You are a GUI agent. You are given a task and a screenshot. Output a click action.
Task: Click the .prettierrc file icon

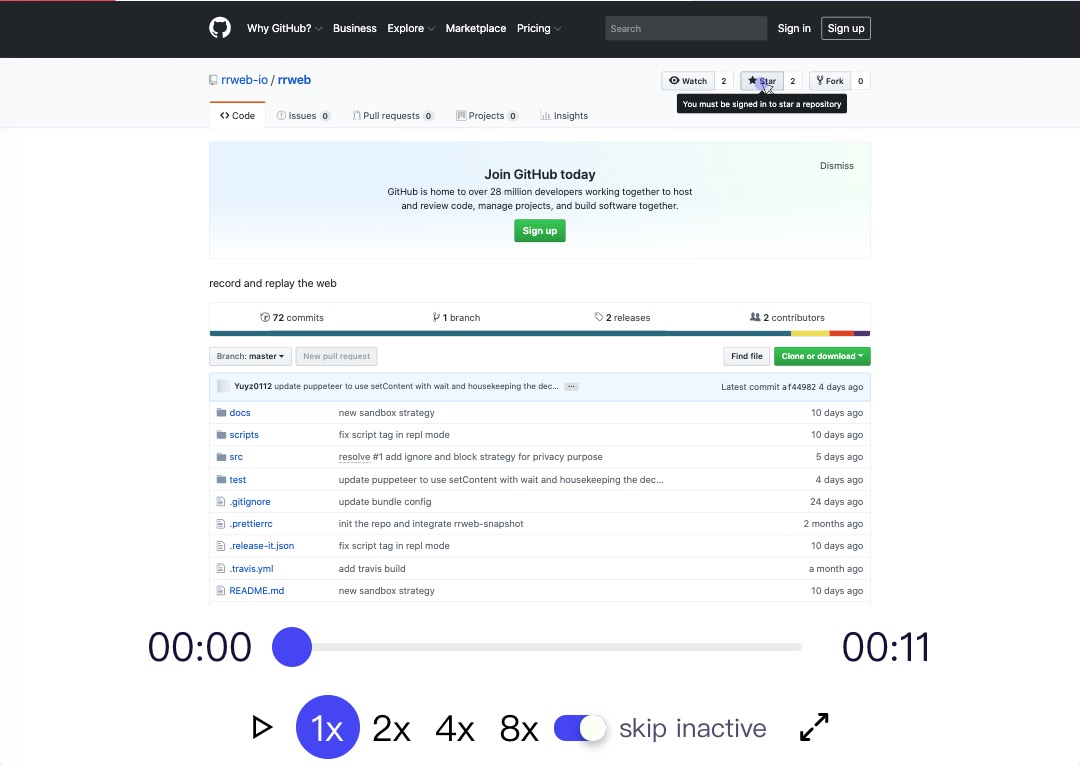coord(220,524)
